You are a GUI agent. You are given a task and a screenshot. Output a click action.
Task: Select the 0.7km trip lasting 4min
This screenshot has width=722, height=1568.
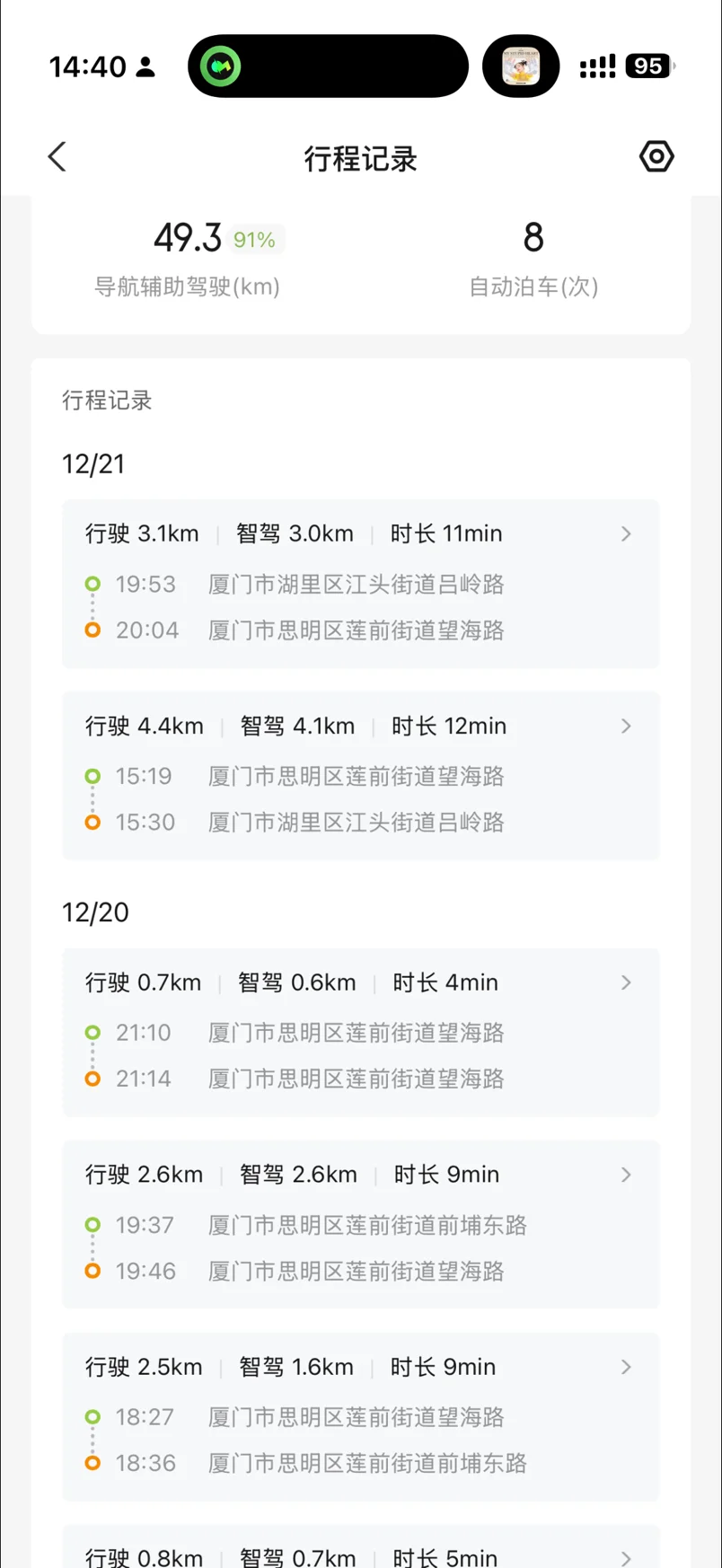click(x=359, y=1033)
